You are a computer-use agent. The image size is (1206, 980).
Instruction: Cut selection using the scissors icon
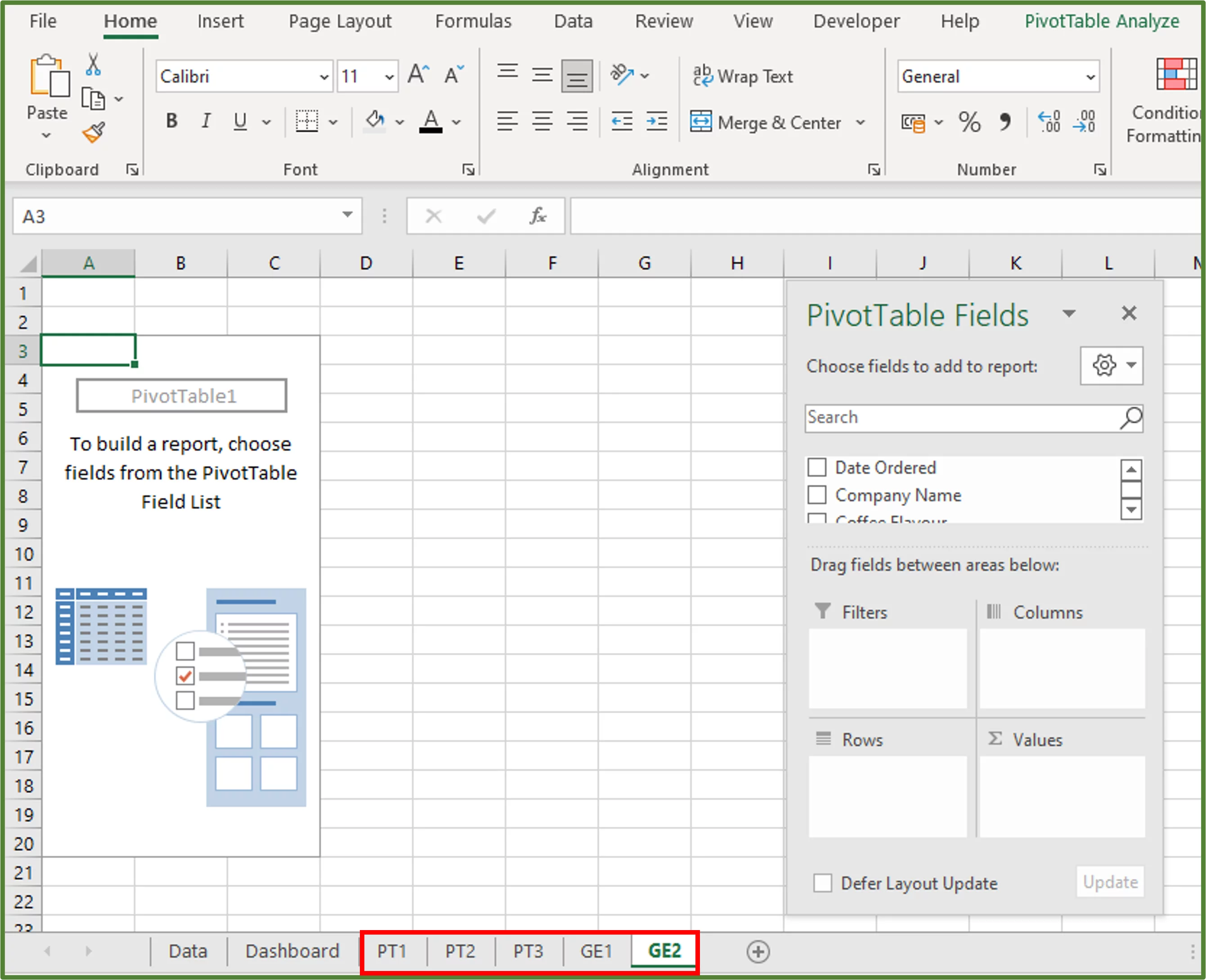point(94,65)
